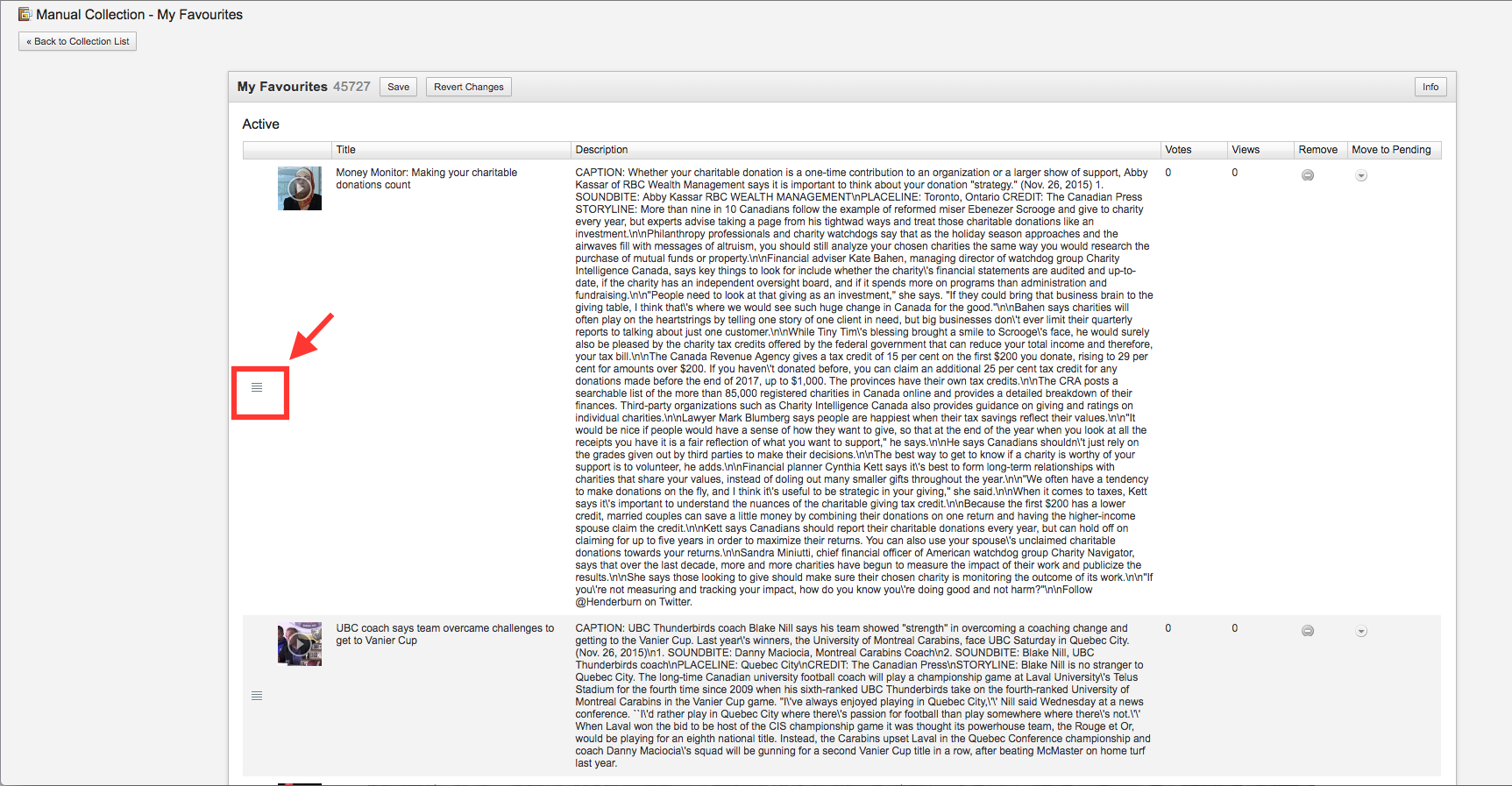Click the Title column header
The image size is (1512, 786).
[x=451, y=150]
